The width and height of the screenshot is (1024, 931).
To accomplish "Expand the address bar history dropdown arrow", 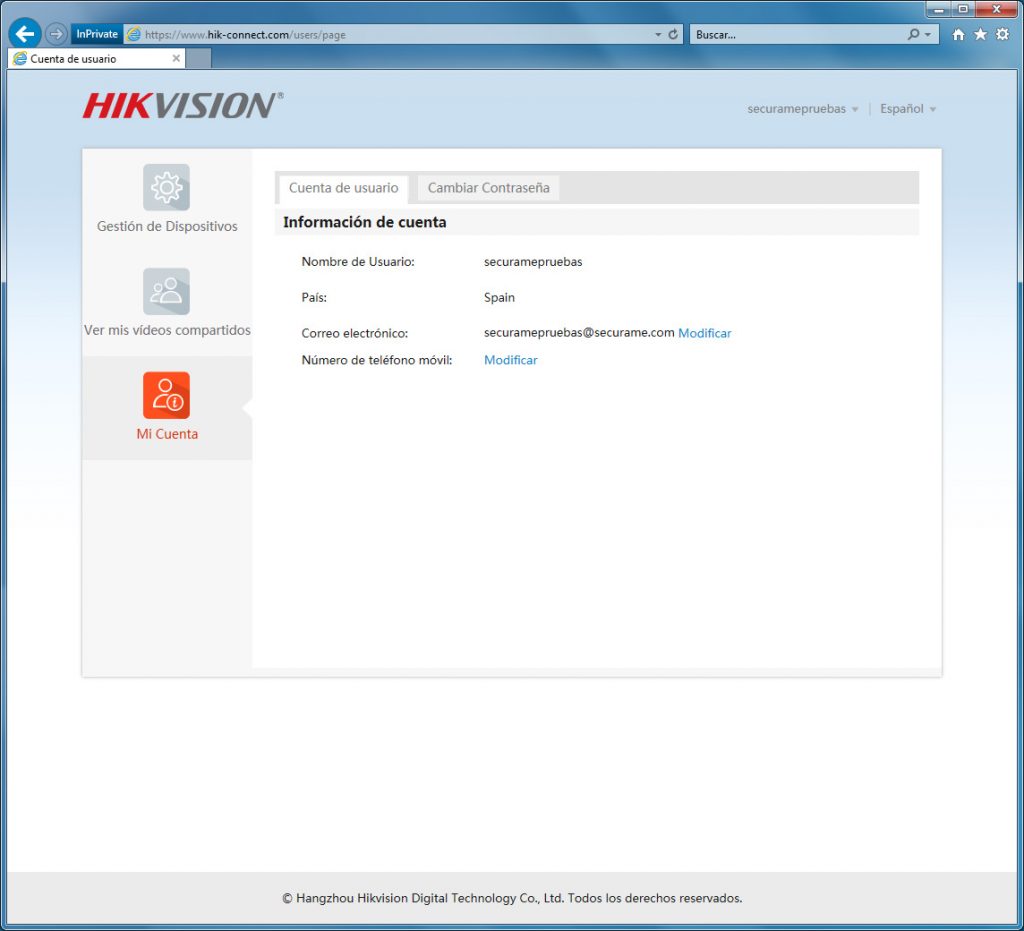I will coord(658,35).
